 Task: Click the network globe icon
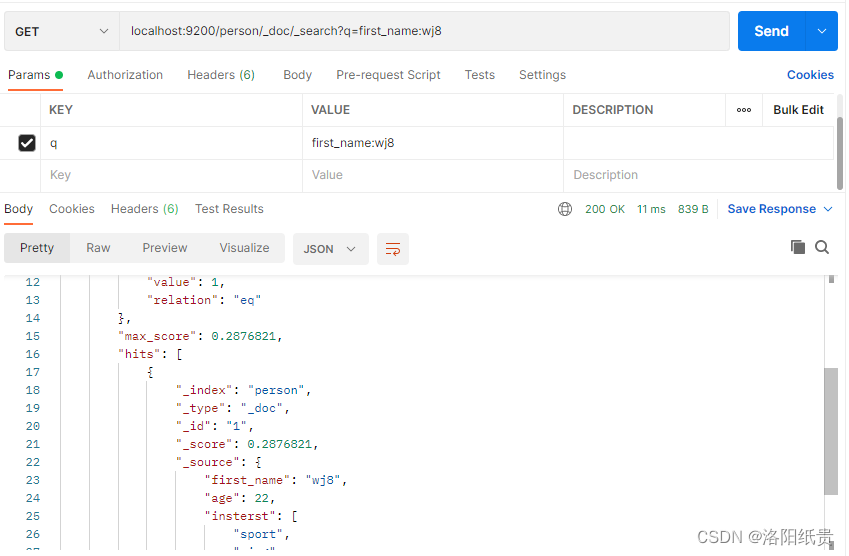click(565, 209)
